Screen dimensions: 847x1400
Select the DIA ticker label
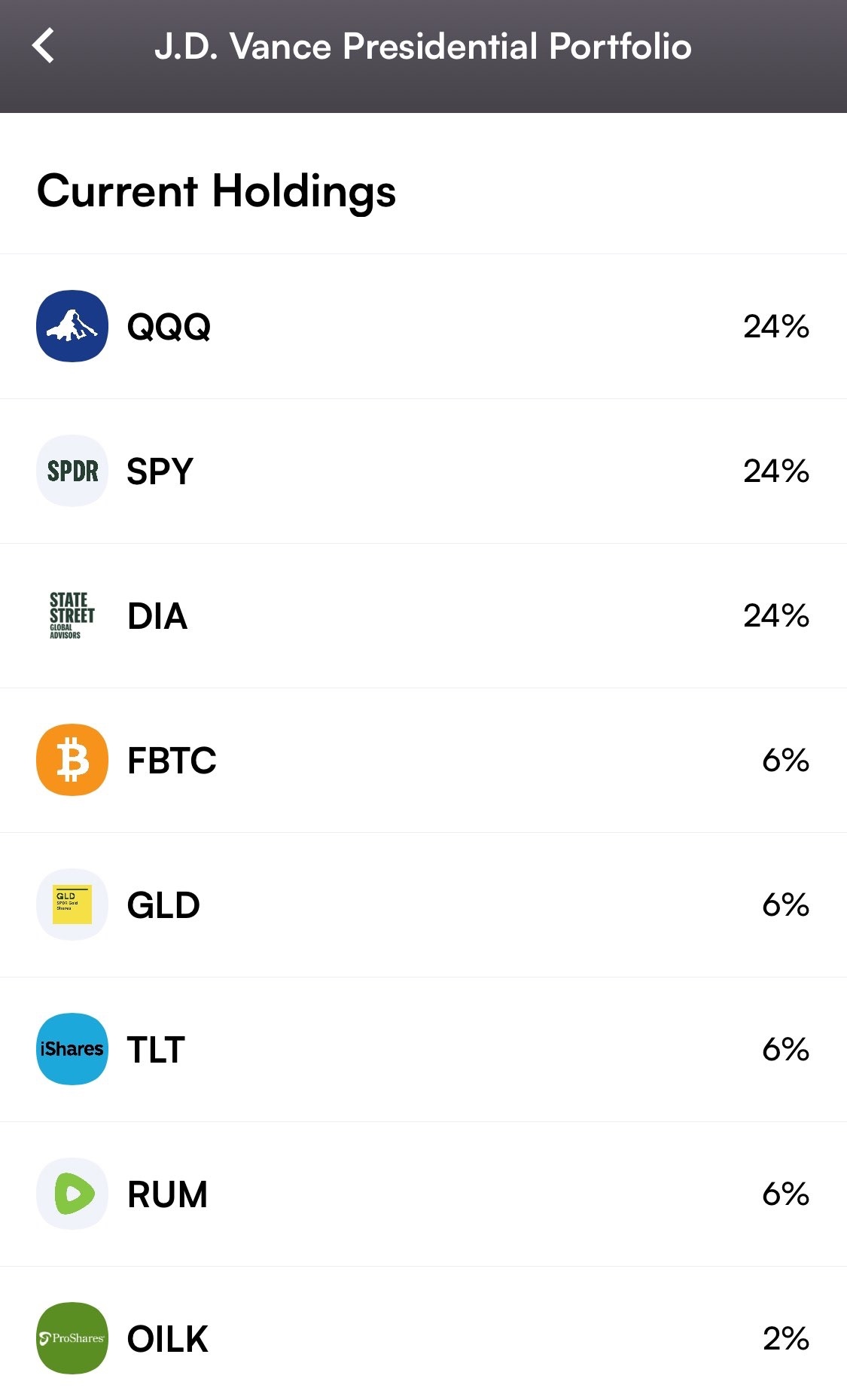[157, 616]
